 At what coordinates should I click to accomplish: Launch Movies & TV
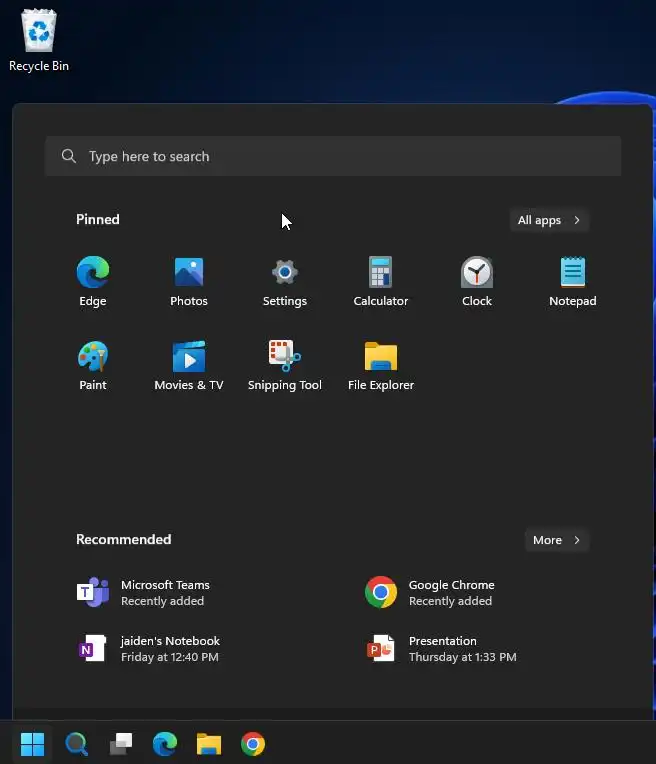(x=189, y=365)
